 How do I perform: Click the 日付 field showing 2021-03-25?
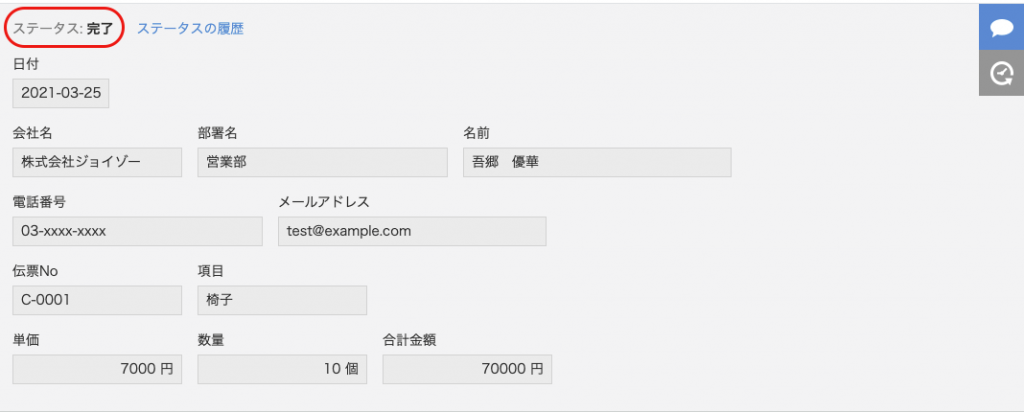(61, 93)
